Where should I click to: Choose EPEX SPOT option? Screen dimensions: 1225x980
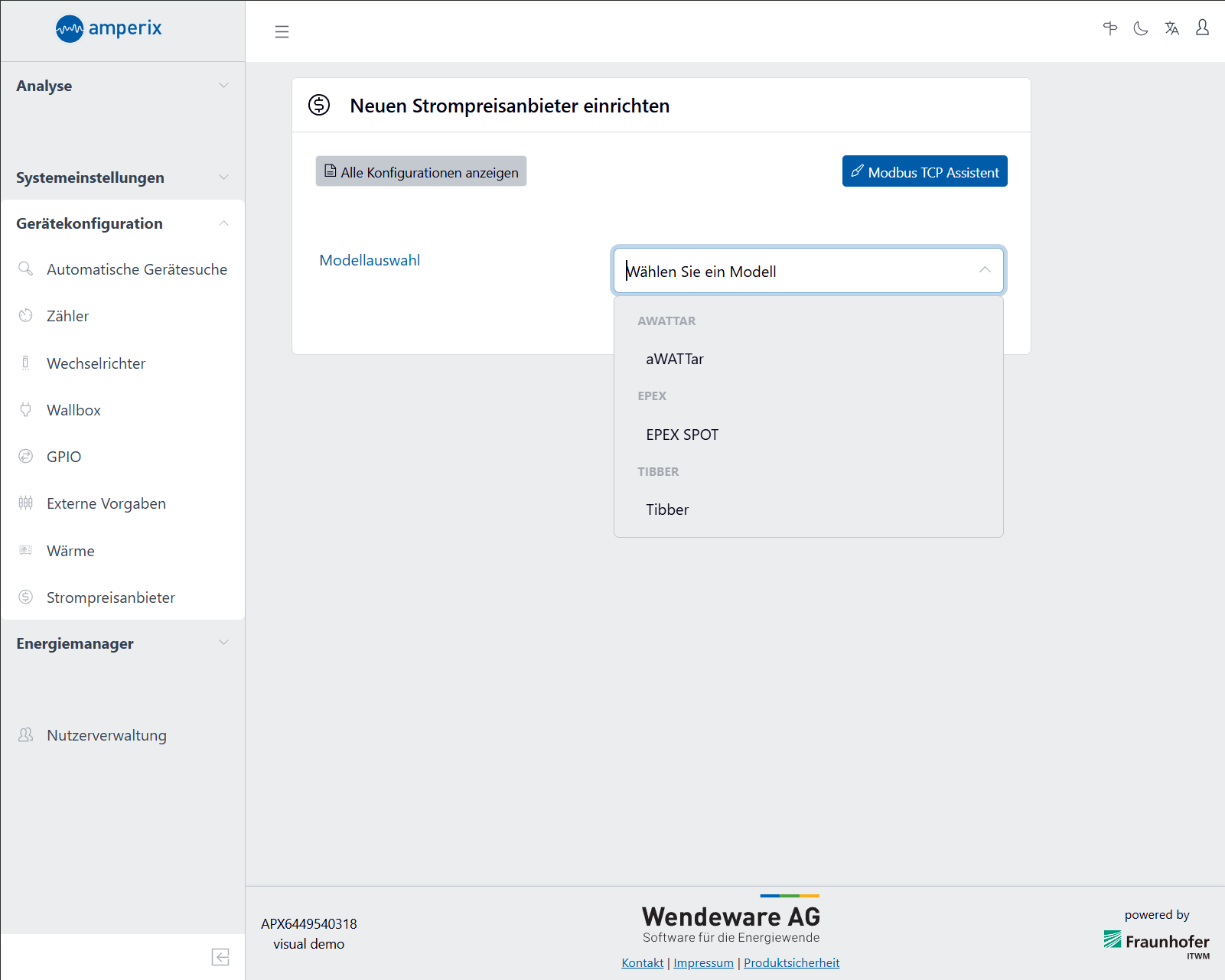tap(682, 435)
